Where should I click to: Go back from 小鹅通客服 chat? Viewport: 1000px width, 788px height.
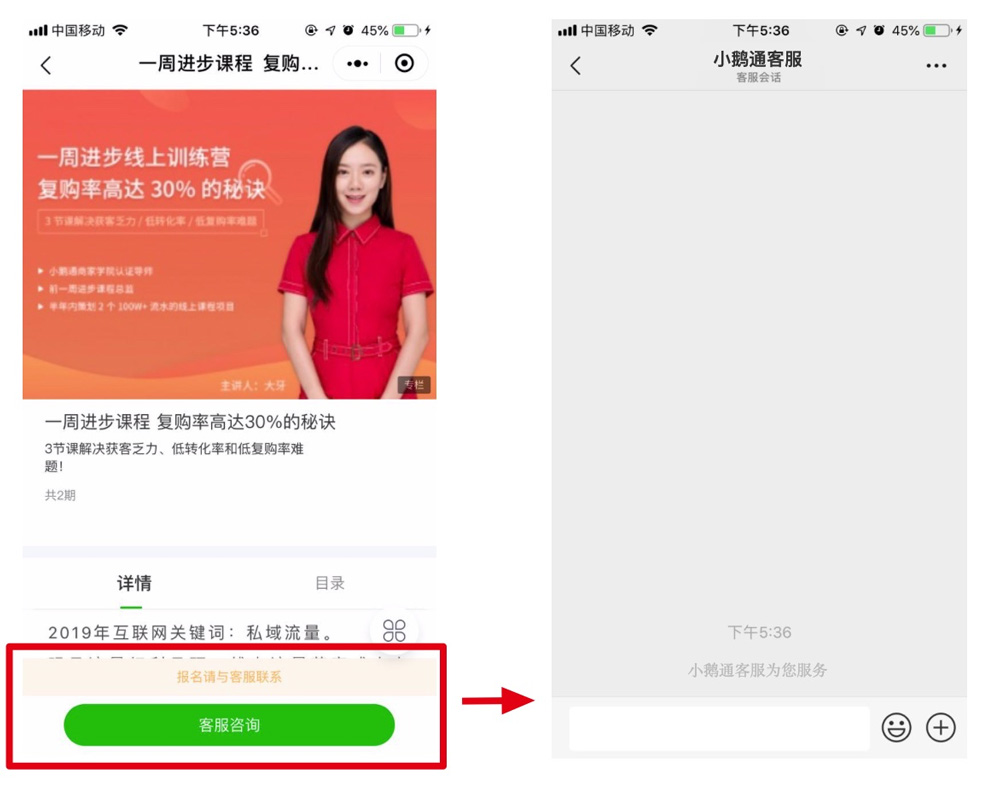click(575, 65)
